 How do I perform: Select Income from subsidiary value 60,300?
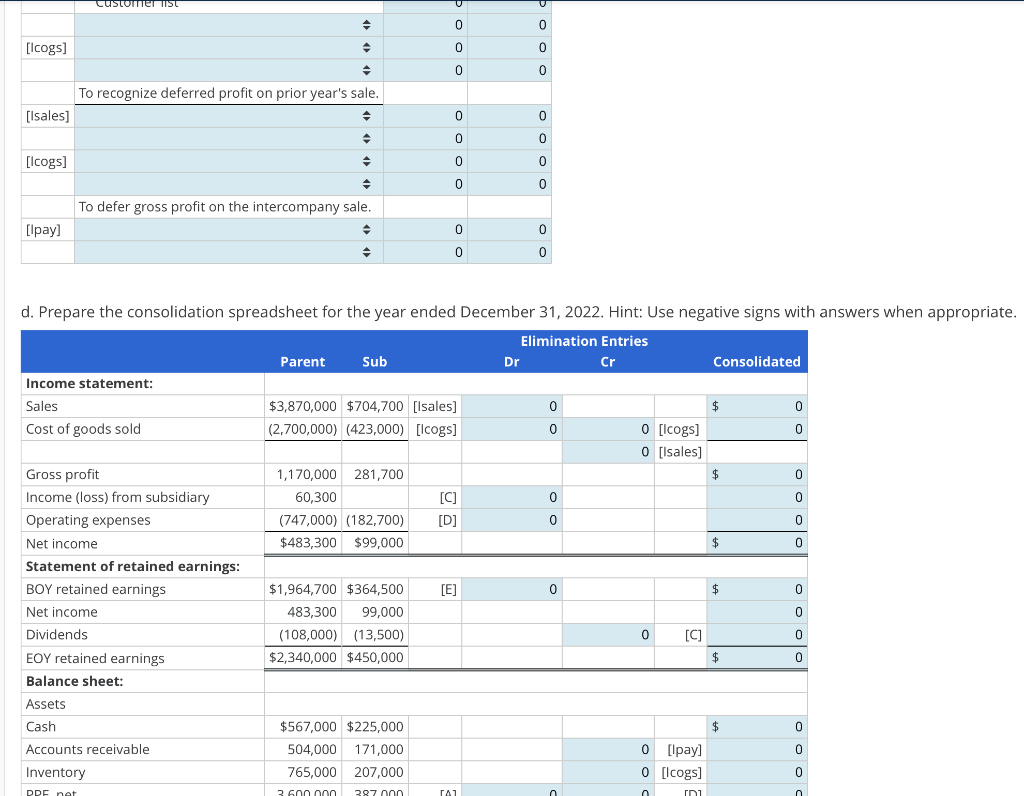[x=316, y=497]
